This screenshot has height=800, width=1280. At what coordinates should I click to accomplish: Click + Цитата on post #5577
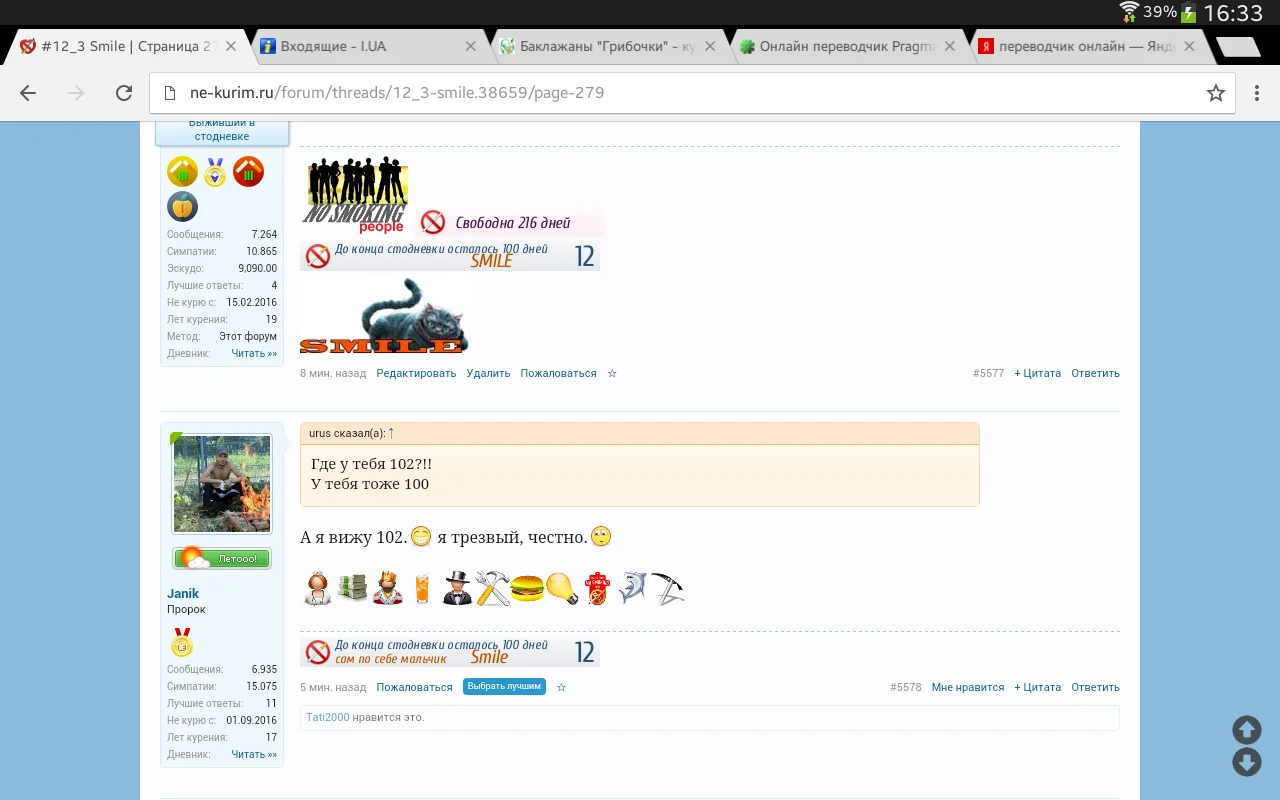1037,373
